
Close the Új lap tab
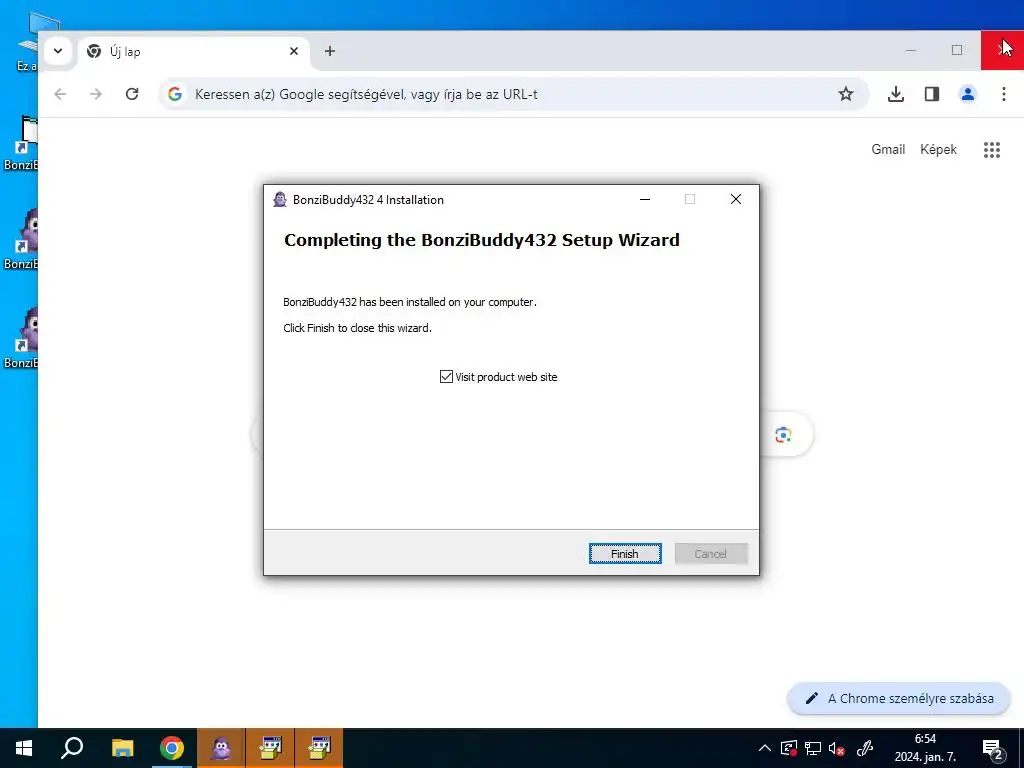click(294, 51)
